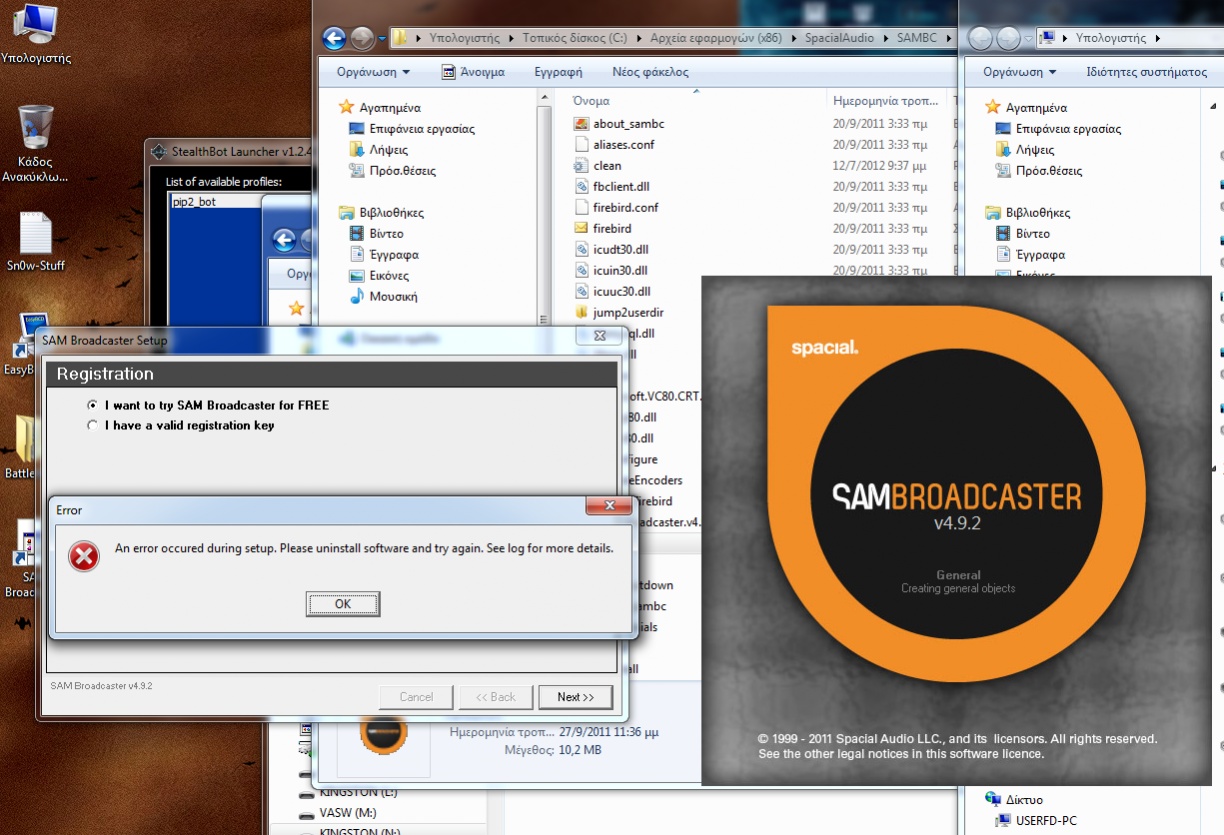The width and height of the screenshot is (1224, 835).
Task: Open Μουσική library in SAMBC Explorer sidebar
Action: (382, 297)
